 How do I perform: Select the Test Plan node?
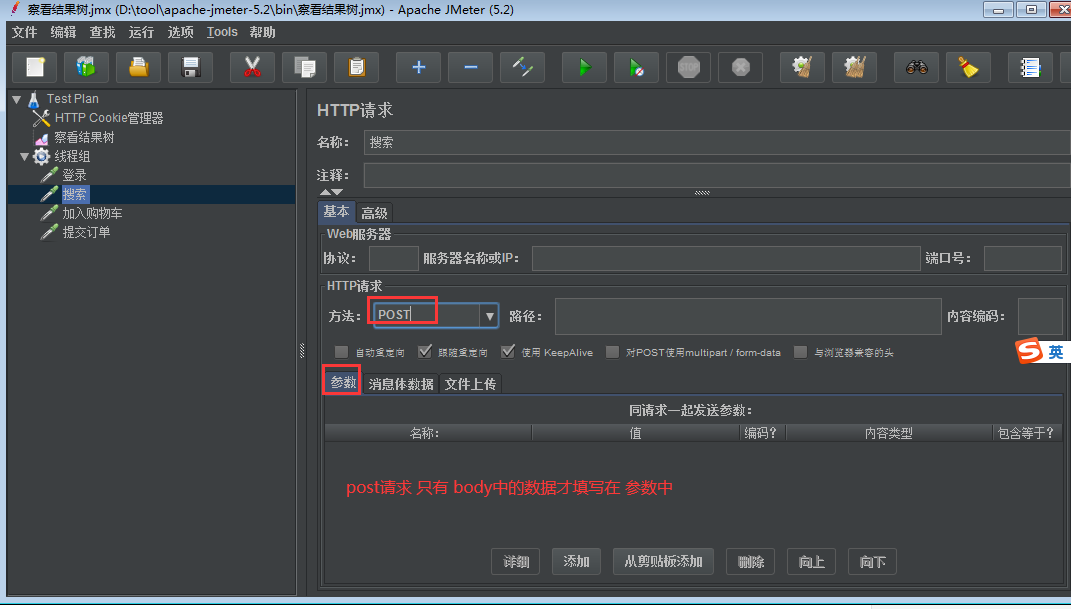(72, 99)
